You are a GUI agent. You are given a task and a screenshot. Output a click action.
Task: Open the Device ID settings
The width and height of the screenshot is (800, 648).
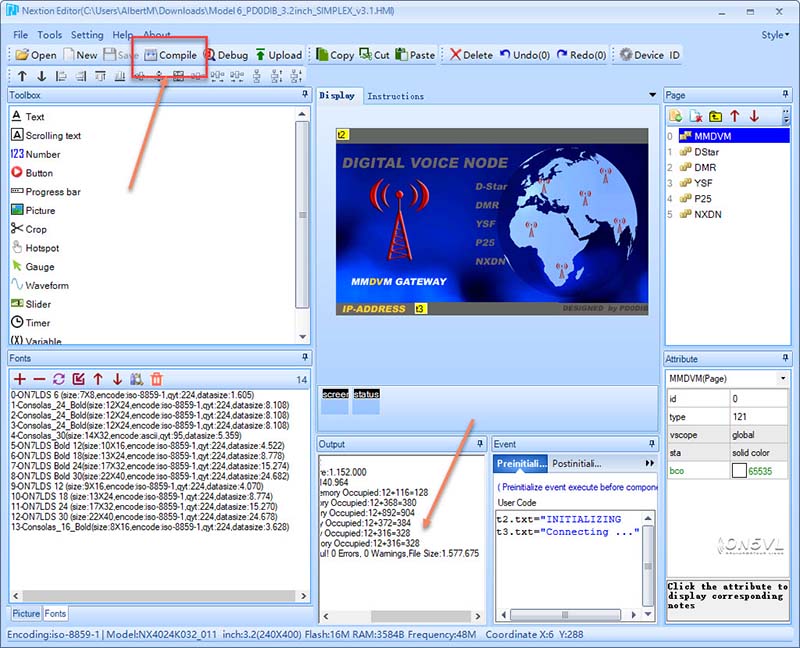[649, 55]
